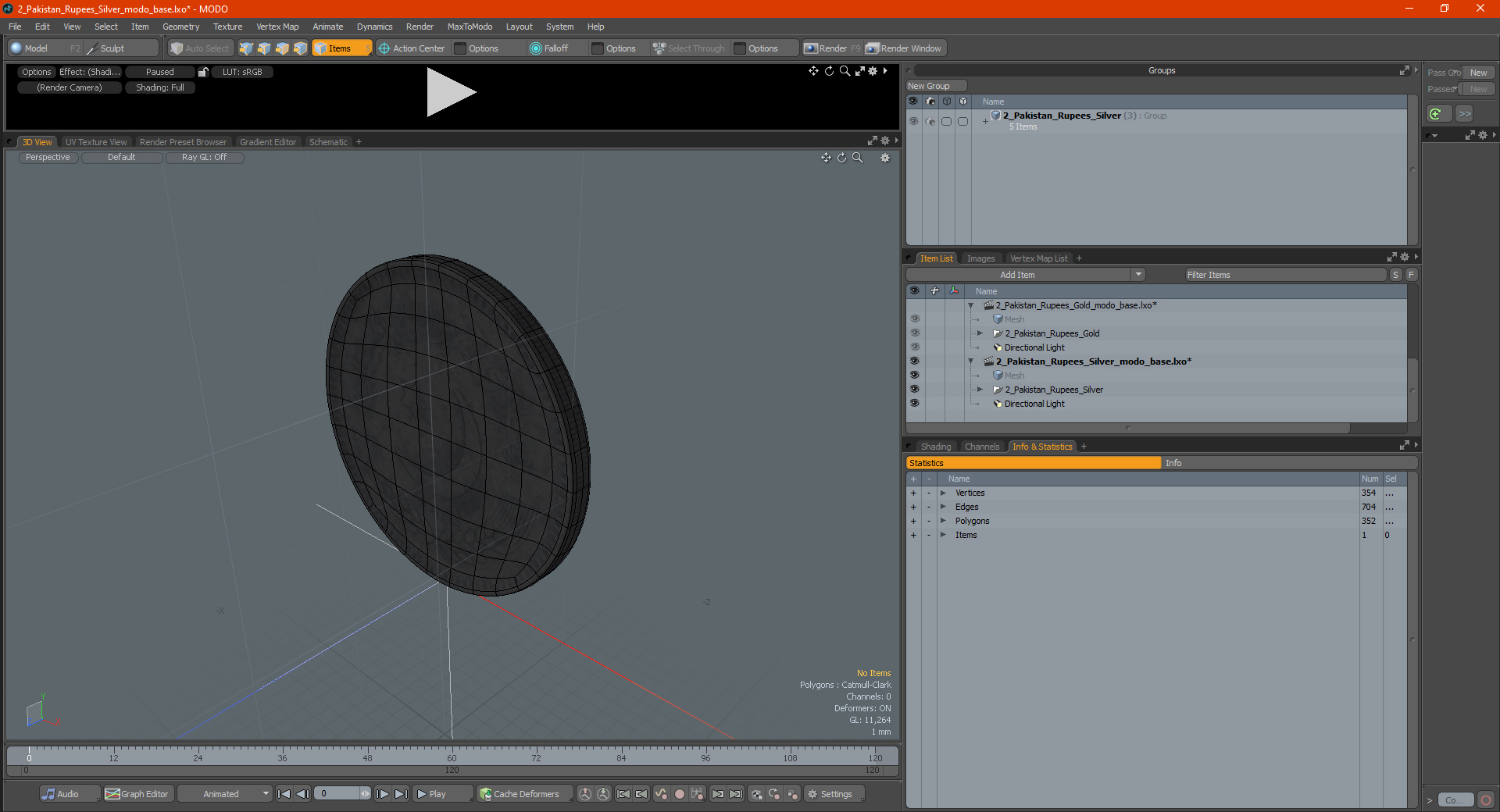Switch to UV Texture View tab

96,142
